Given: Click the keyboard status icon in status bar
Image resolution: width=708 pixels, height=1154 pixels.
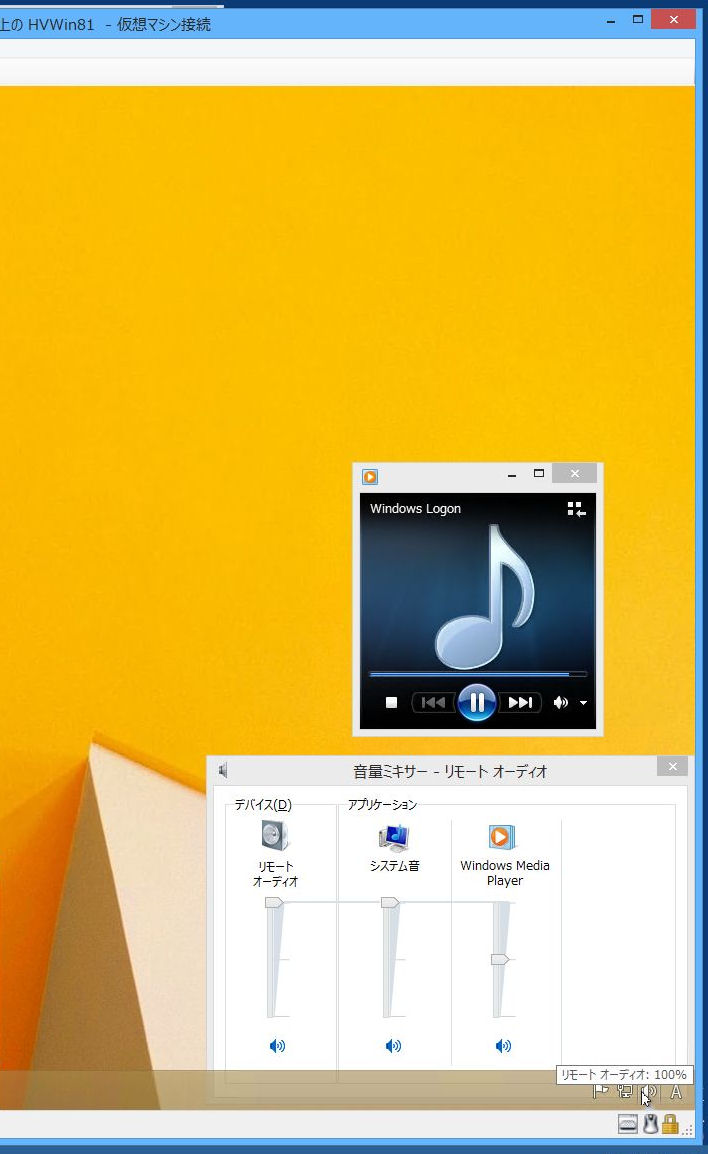Looking at the screenshot, I should [x=628, y=1124].
